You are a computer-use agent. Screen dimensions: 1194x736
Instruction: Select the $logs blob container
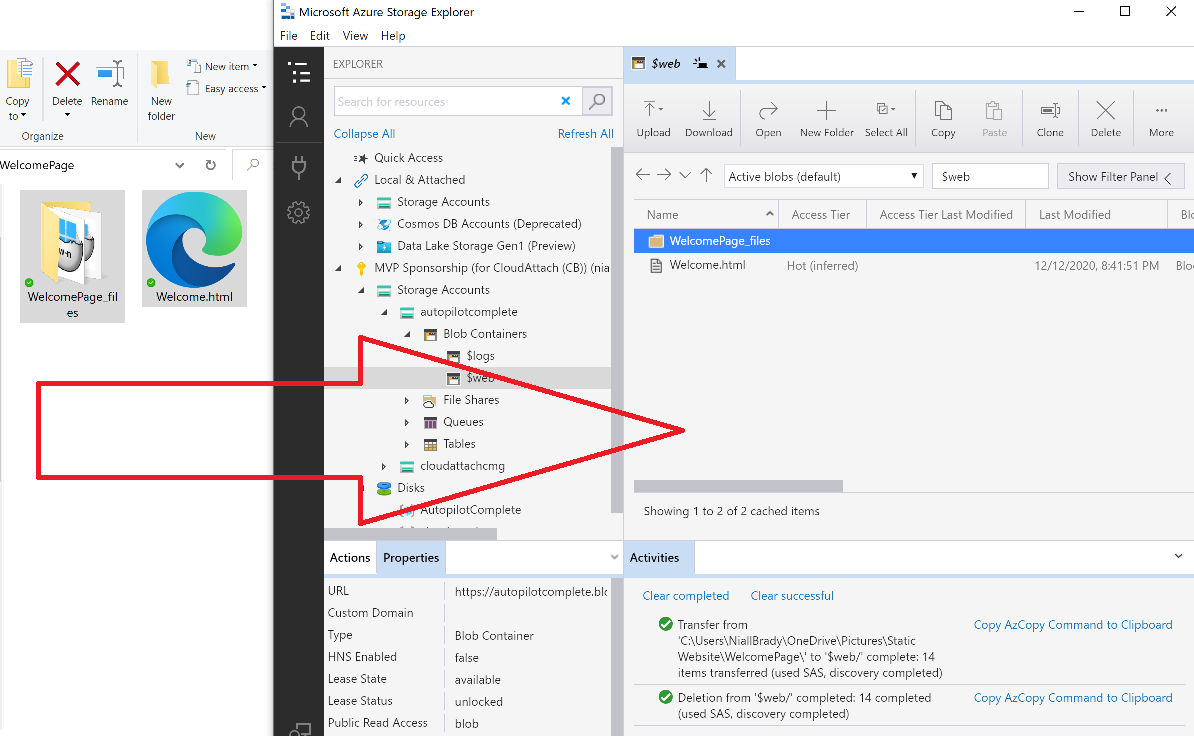coord(480,356)
